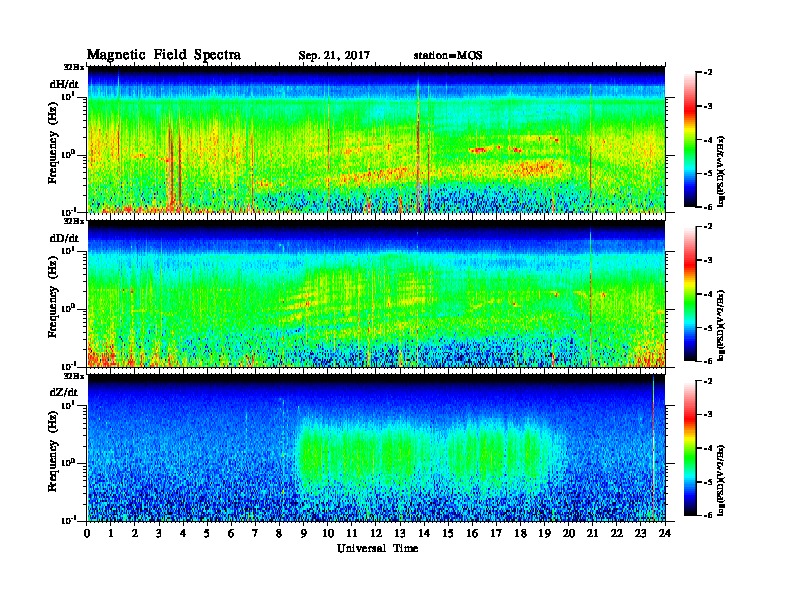Image resolution: width=792 pixels, height=612 pixels.
Task: Click the "Magnetic Field Spectra" title
Action: click(x=164, y=55)
